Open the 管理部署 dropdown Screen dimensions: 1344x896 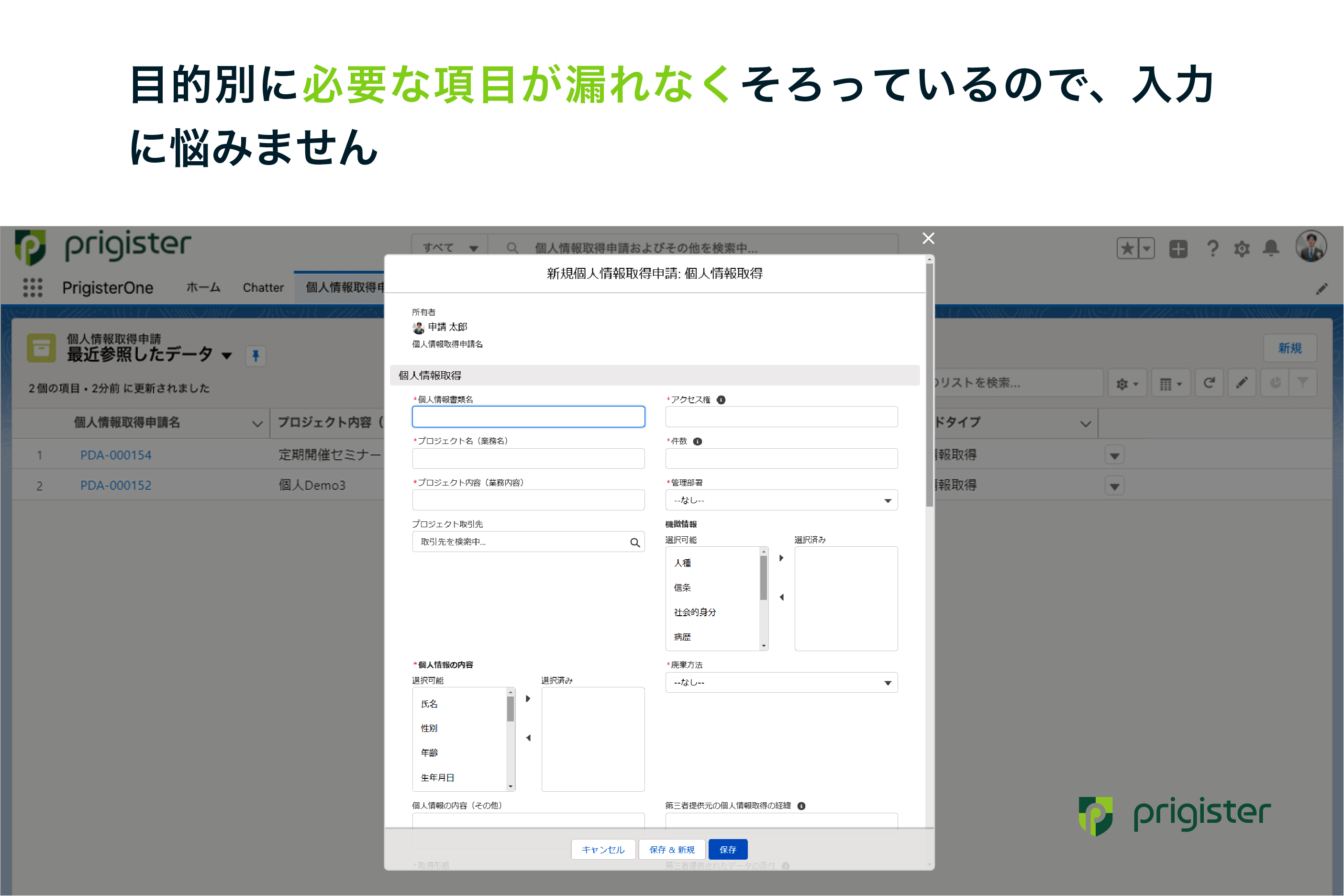point(781,500)
